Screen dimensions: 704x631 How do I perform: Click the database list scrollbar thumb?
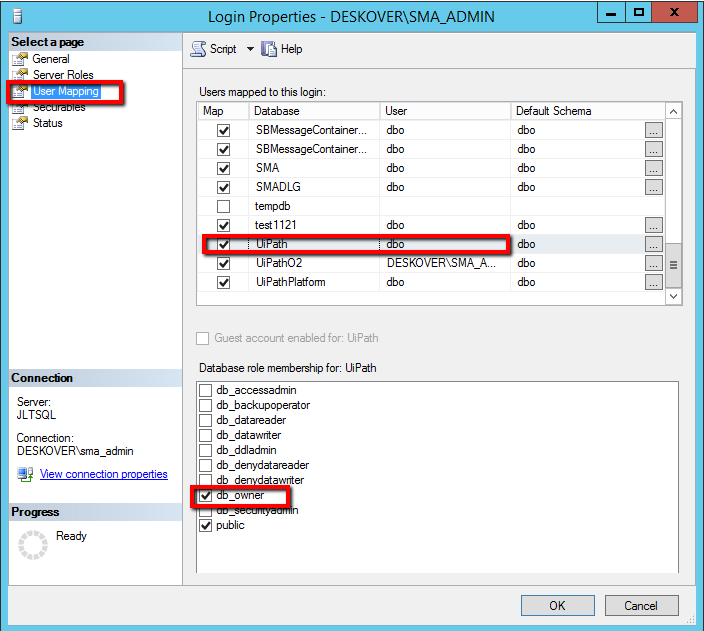point(673,264)
